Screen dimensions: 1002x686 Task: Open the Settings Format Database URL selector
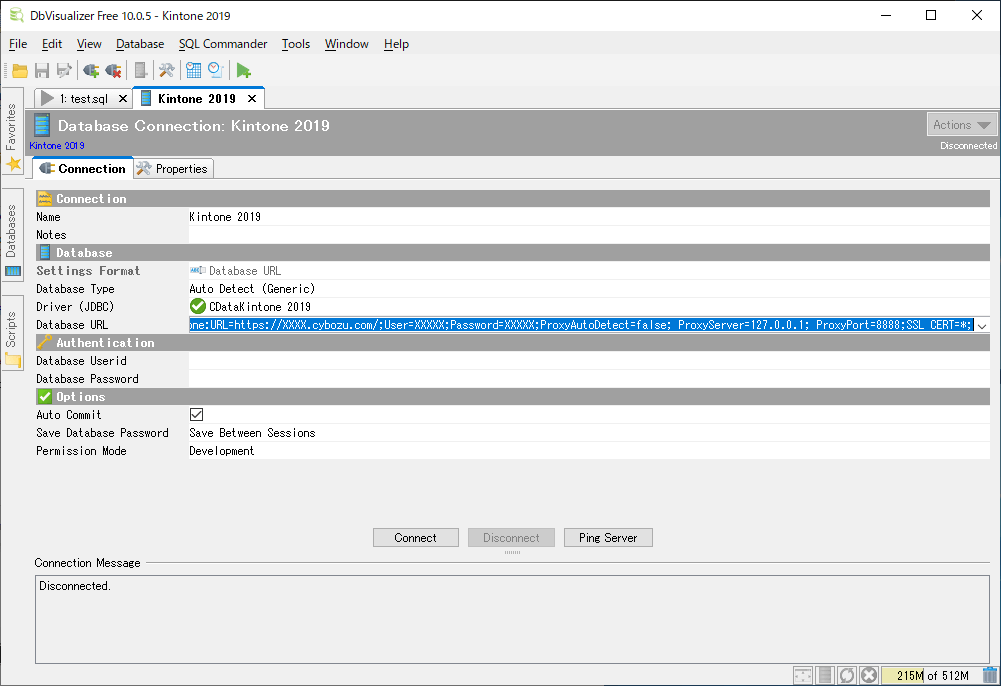tap(589, 271)
